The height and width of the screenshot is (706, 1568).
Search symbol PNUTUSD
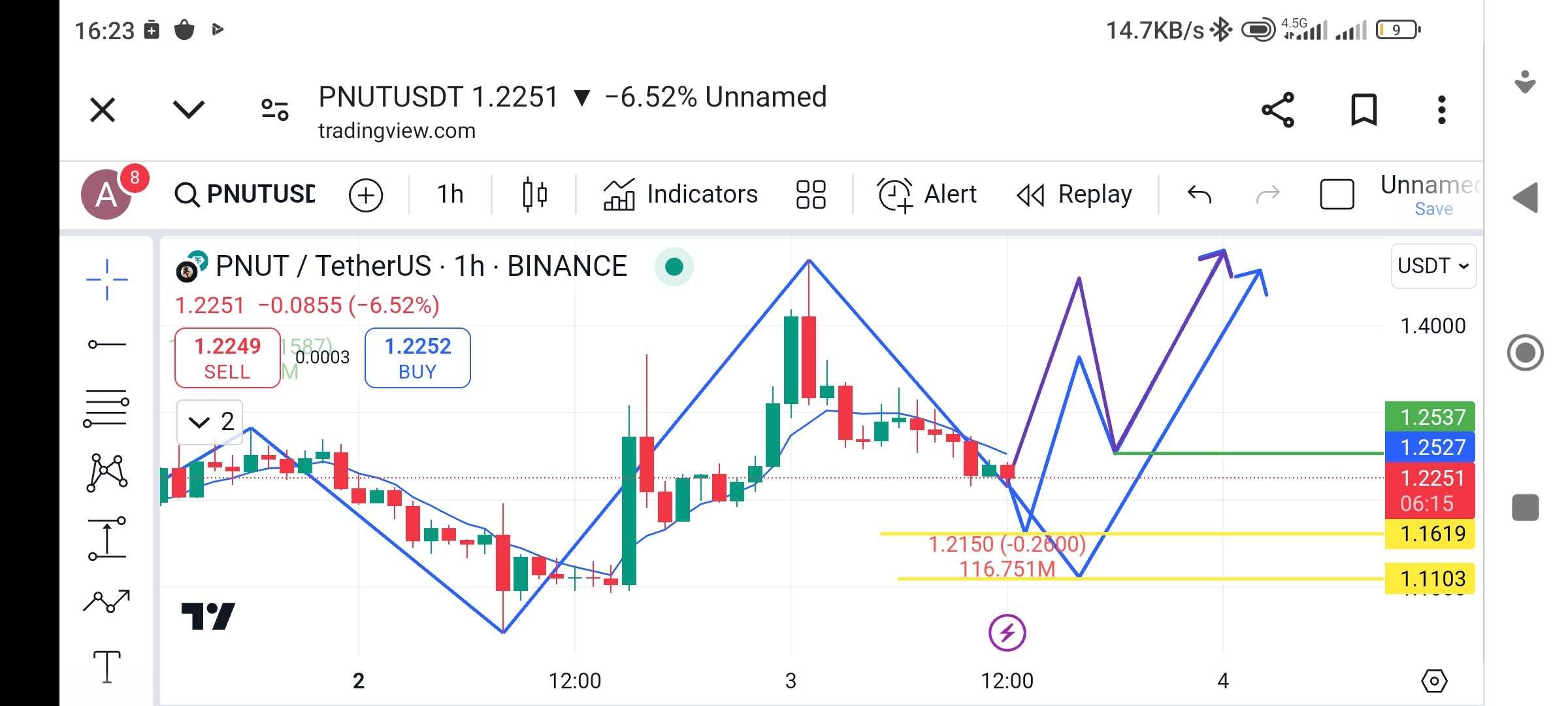point(245,194)
